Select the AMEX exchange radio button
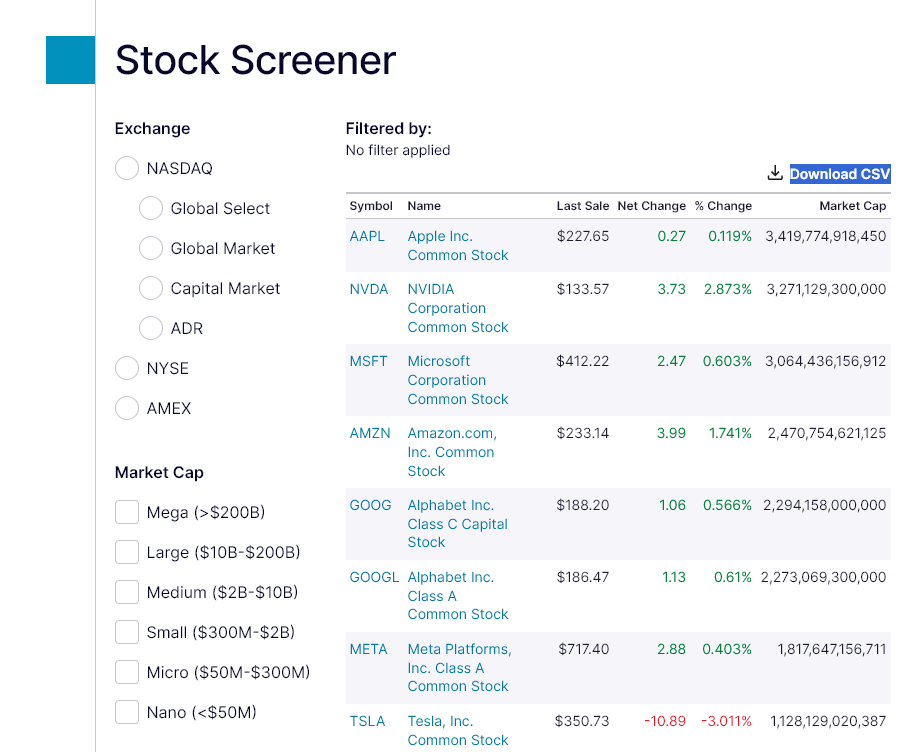 click(127, 408)
